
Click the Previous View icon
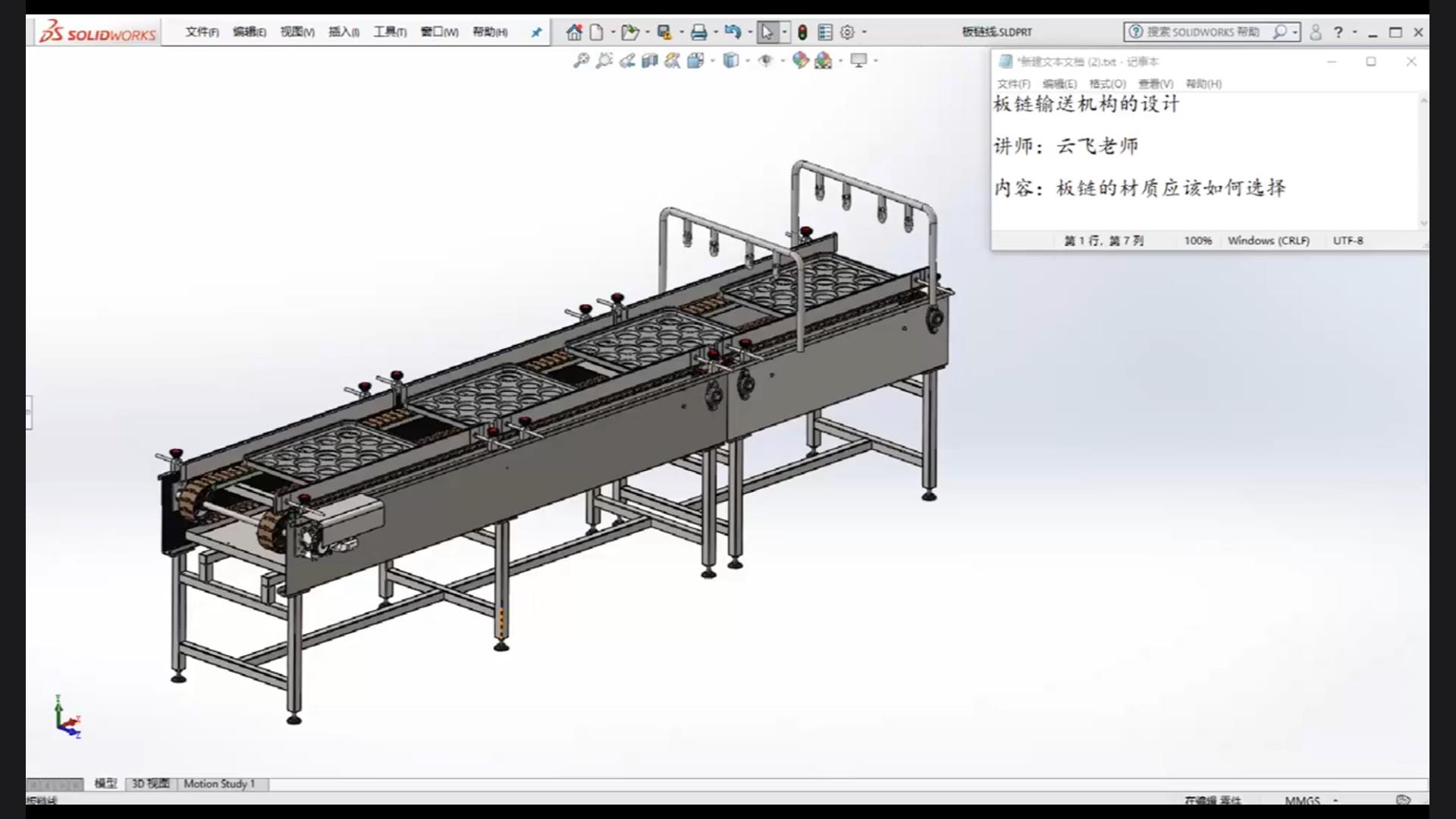pyautogui.click(x=627, y=61)
